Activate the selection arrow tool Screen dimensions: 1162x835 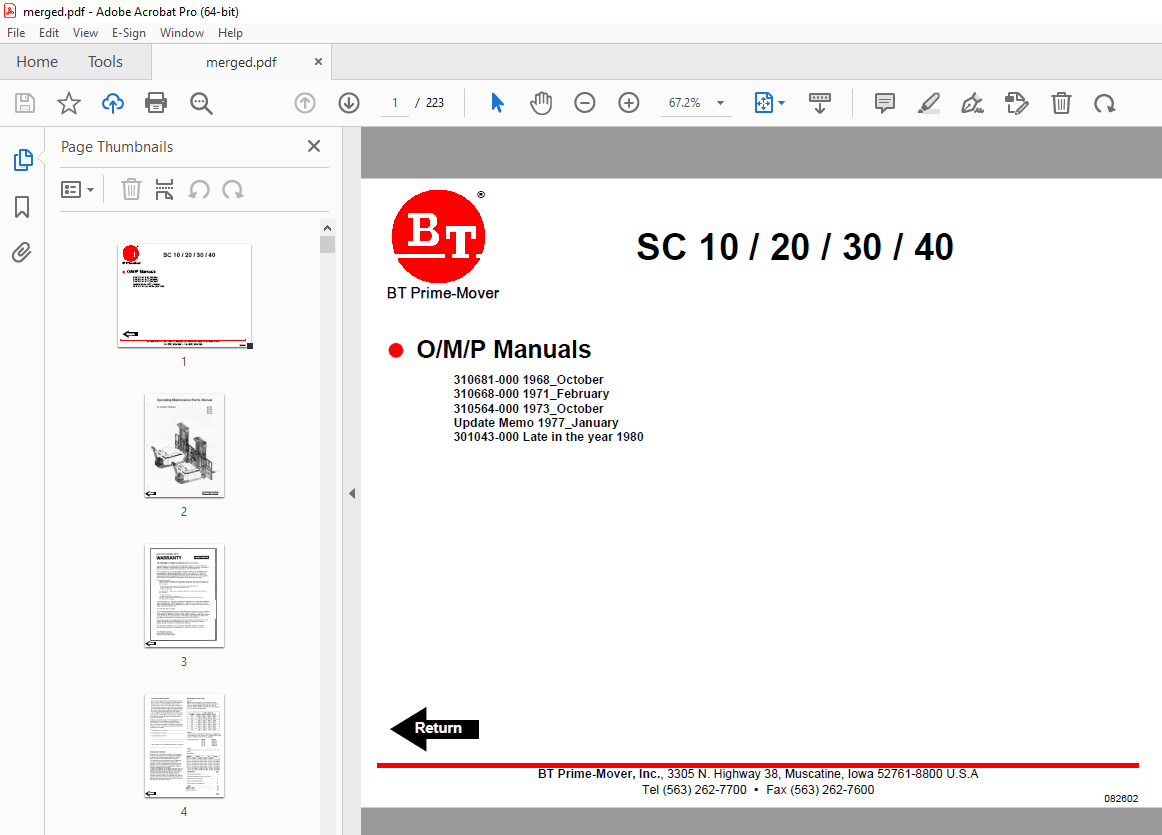click(x=497, y=103)
